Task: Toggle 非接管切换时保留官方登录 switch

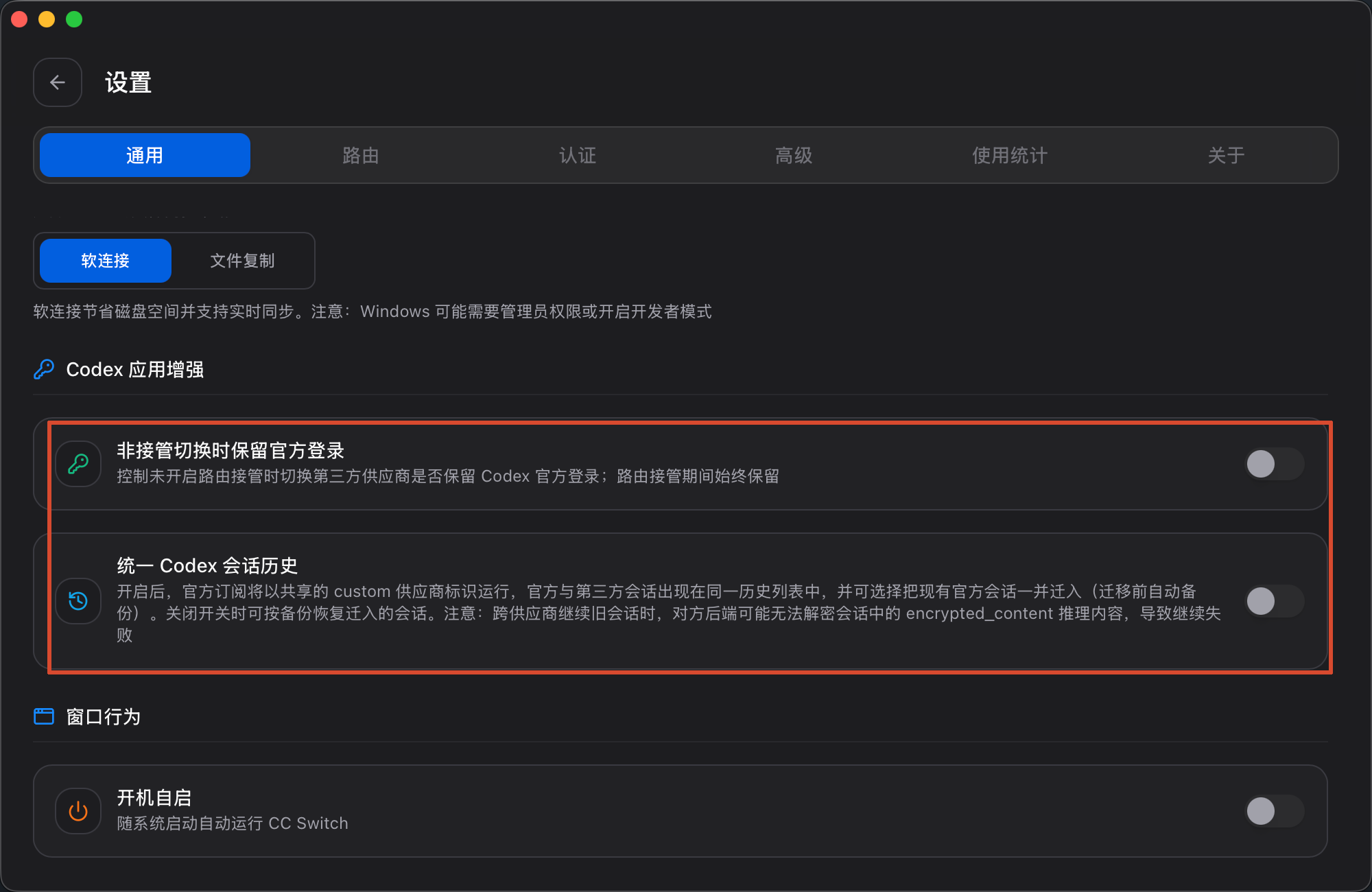Action: pos(1275,464)
